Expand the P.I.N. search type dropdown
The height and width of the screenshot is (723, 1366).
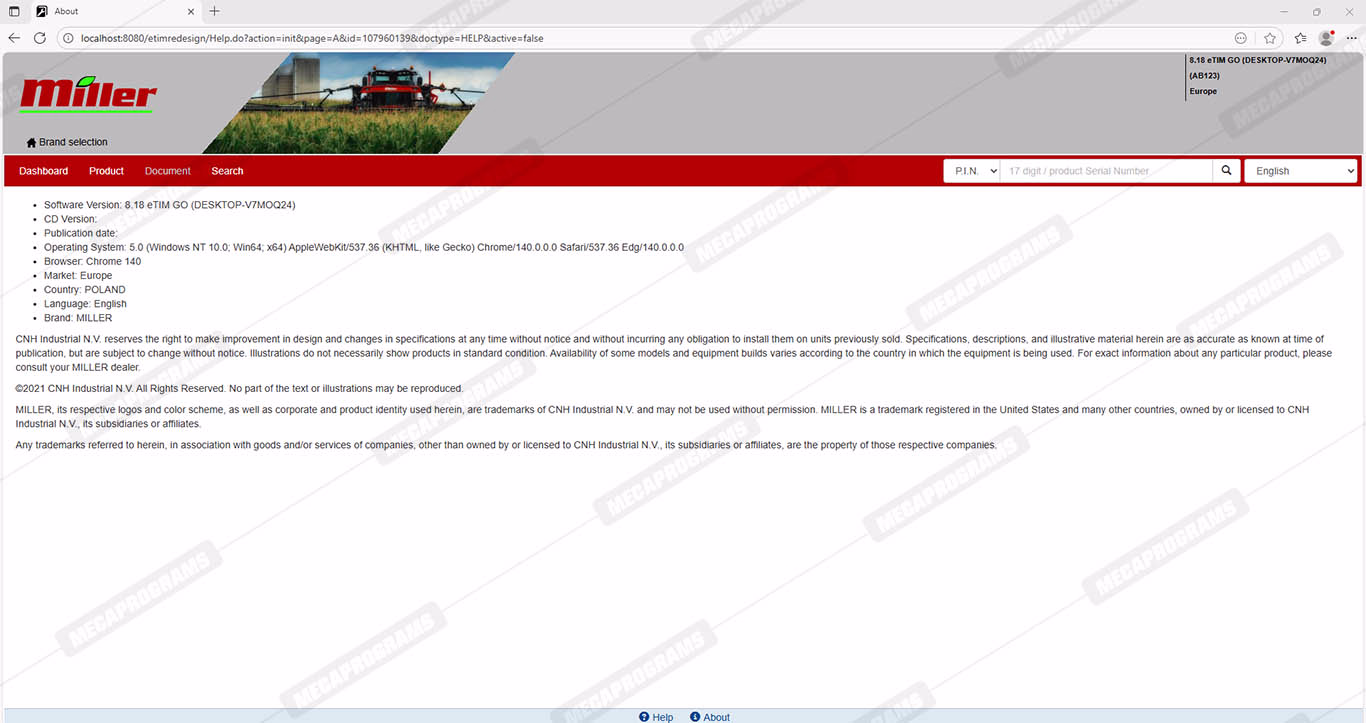[x=971, y=171]
